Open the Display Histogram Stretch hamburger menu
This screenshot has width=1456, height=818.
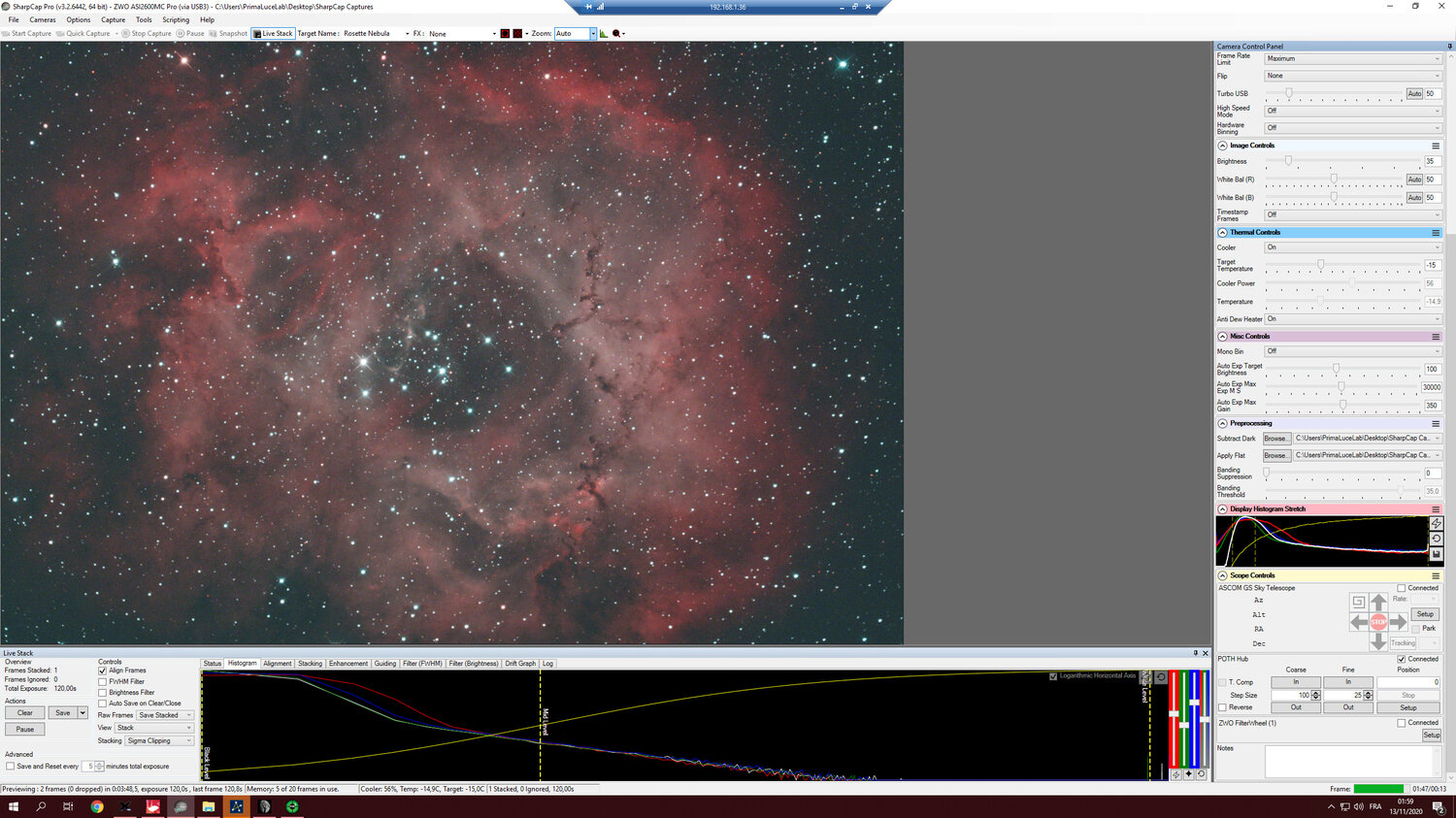(x=1436, y=509)
